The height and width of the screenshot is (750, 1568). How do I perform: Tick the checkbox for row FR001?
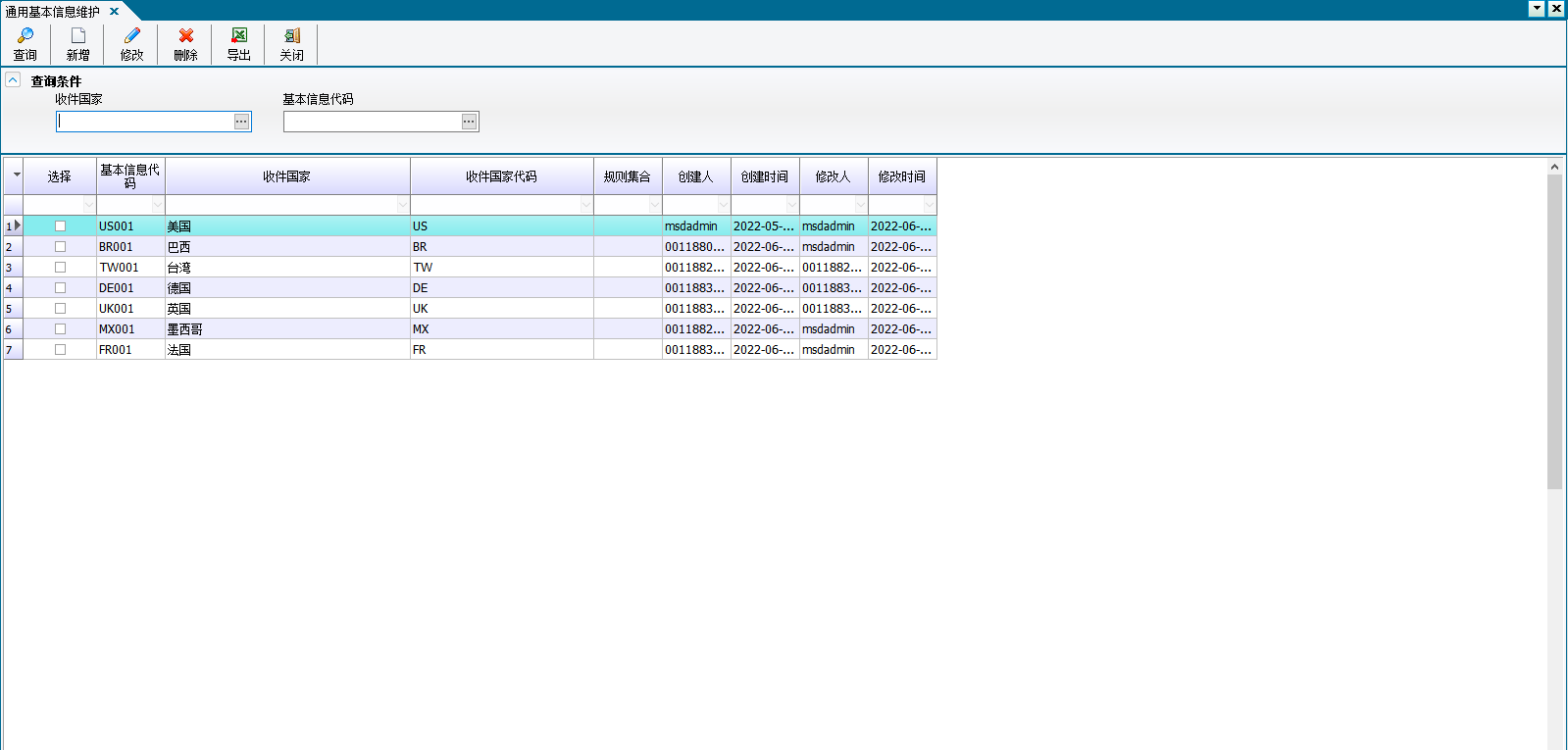click(x=60, y=350)
